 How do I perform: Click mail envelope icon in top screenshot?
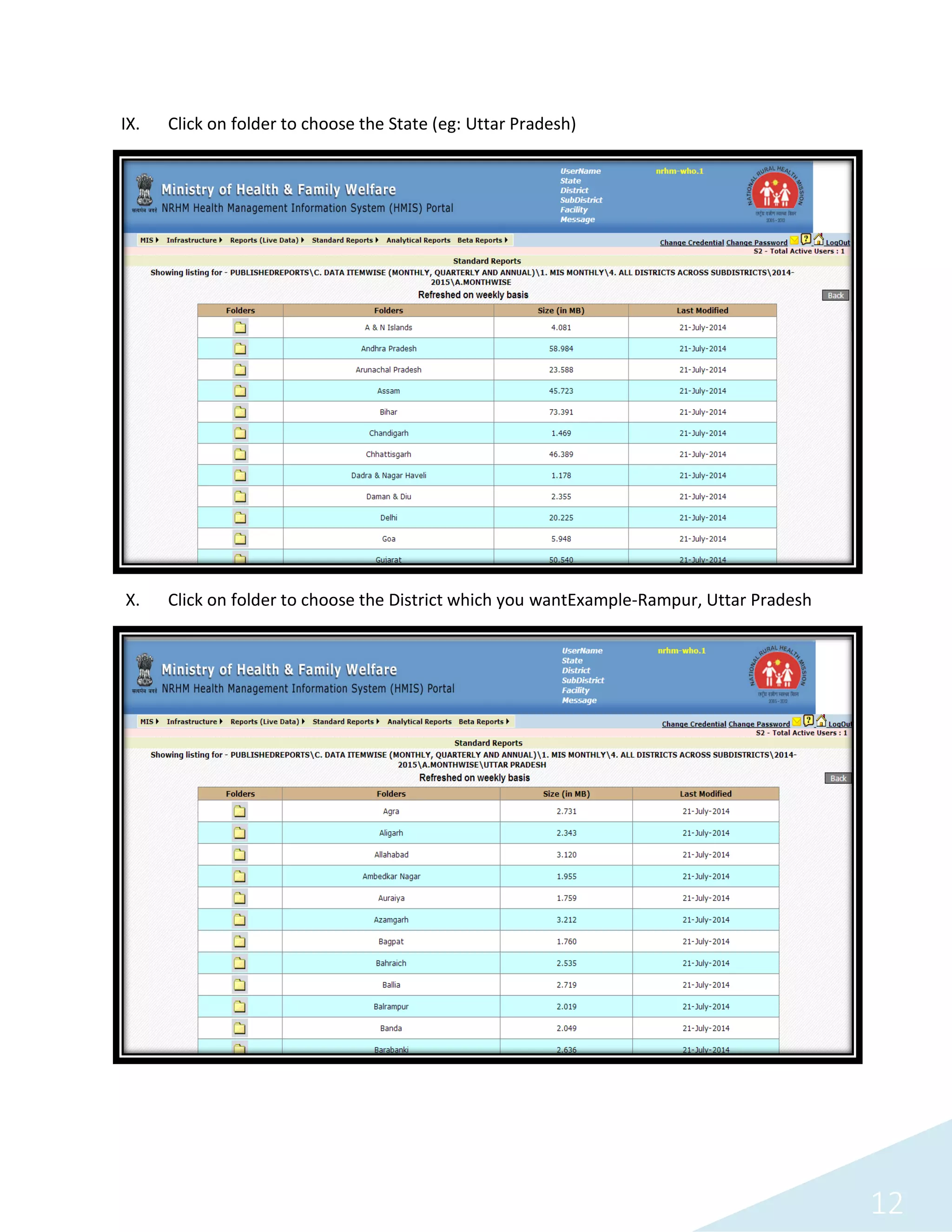794,241
